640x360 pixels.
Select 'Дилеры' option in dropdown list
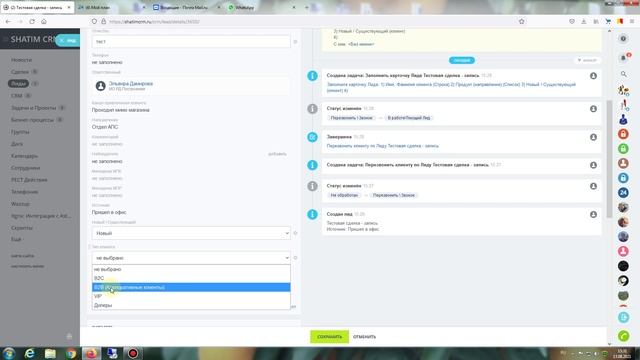[191, 305]
